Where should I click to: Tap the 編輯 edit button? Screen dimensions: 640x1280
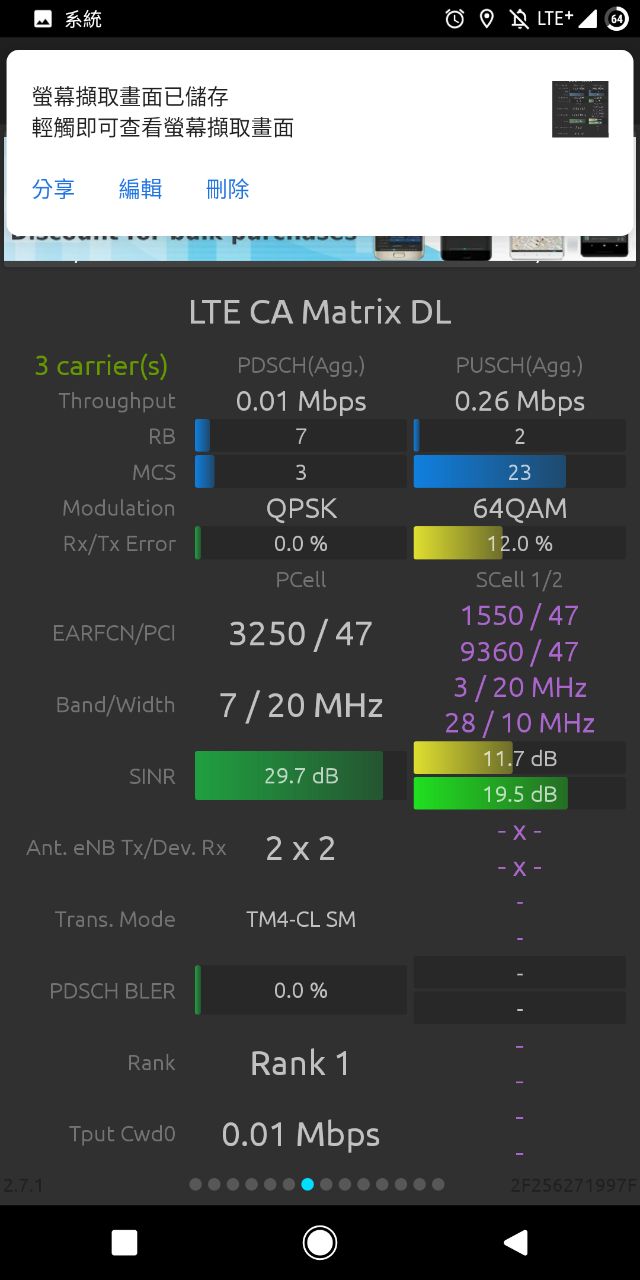coord(140,189)
